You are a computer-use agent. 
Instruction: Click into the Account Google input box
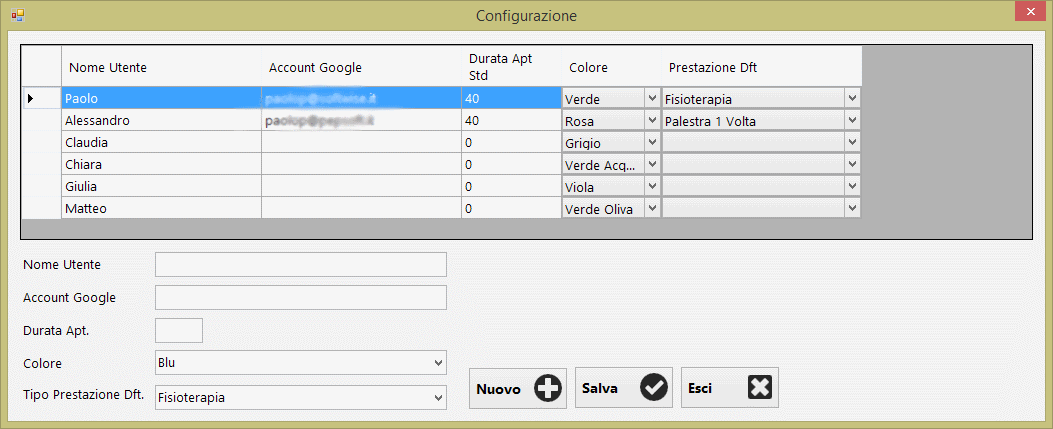pyautogui.click(x=300, y=298)
